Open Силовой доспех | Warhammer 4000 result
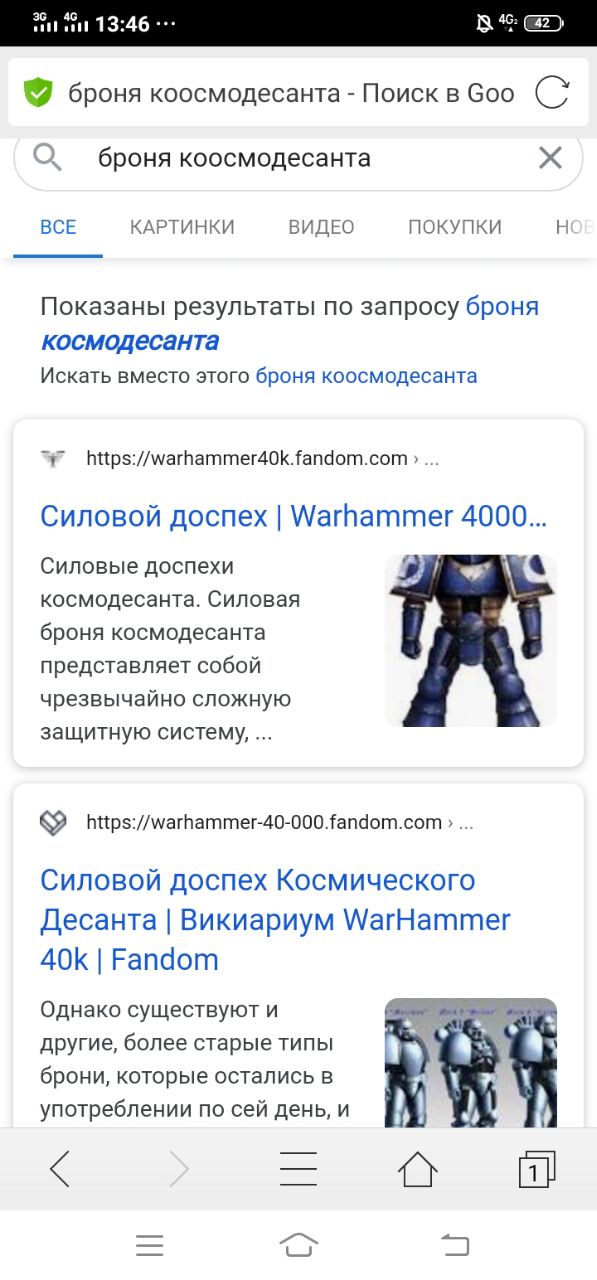 pos(294,517)
